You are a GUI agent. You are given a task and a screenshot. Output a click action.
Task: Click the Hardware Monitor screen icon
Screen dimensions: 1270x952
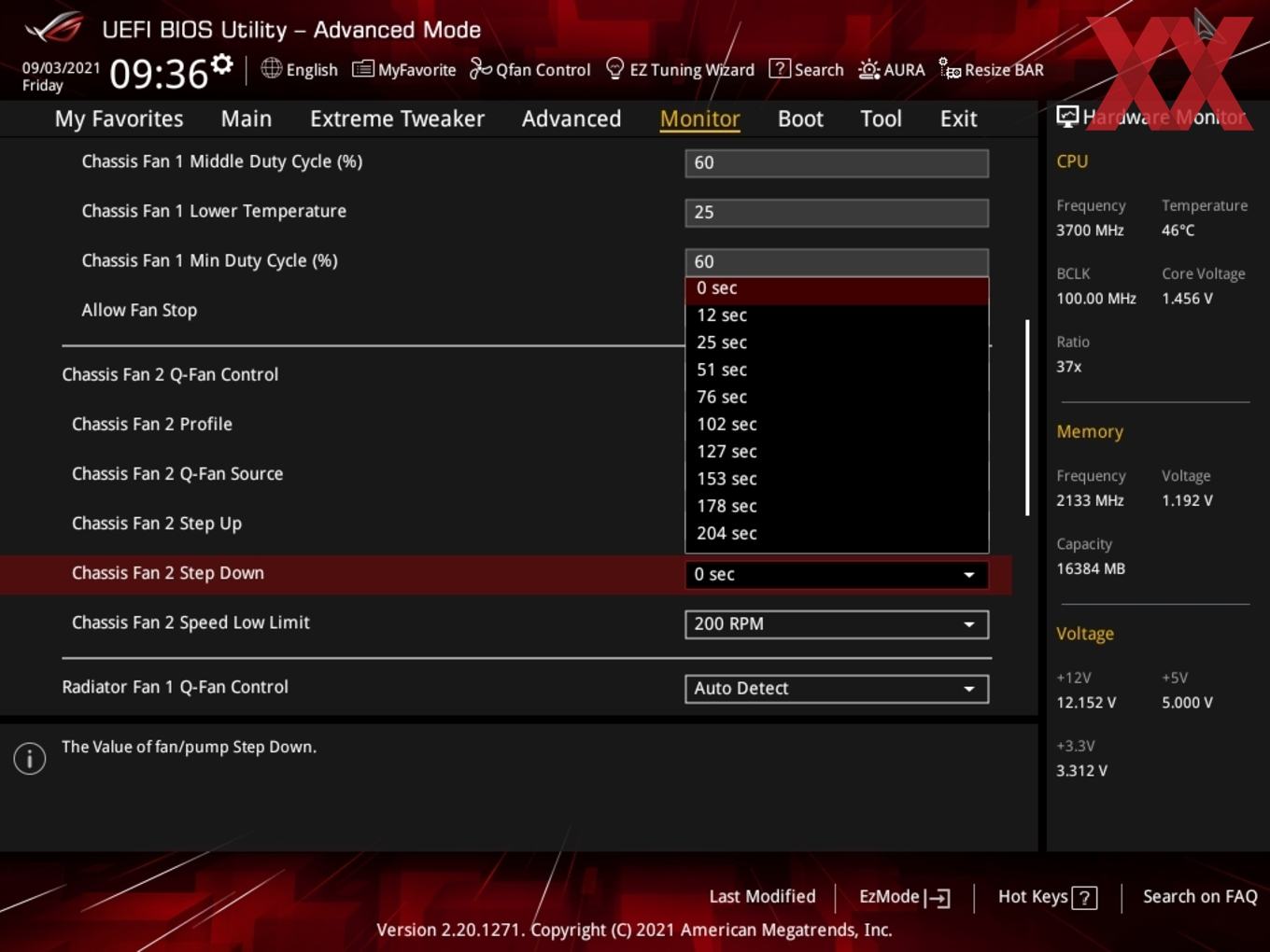point(1067,116)
